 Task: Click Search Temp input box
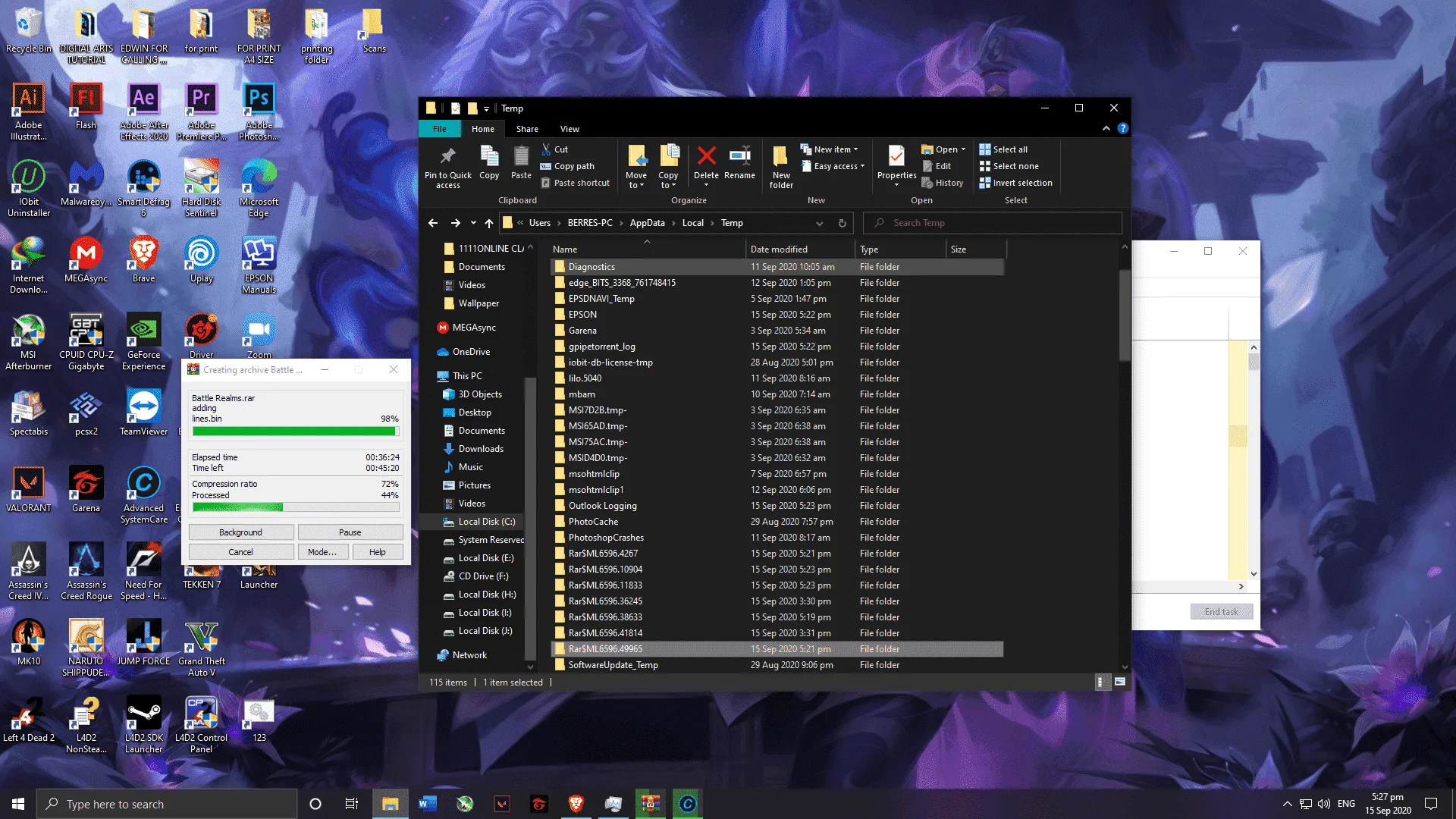pyautogui.click(x=993, y=223)
